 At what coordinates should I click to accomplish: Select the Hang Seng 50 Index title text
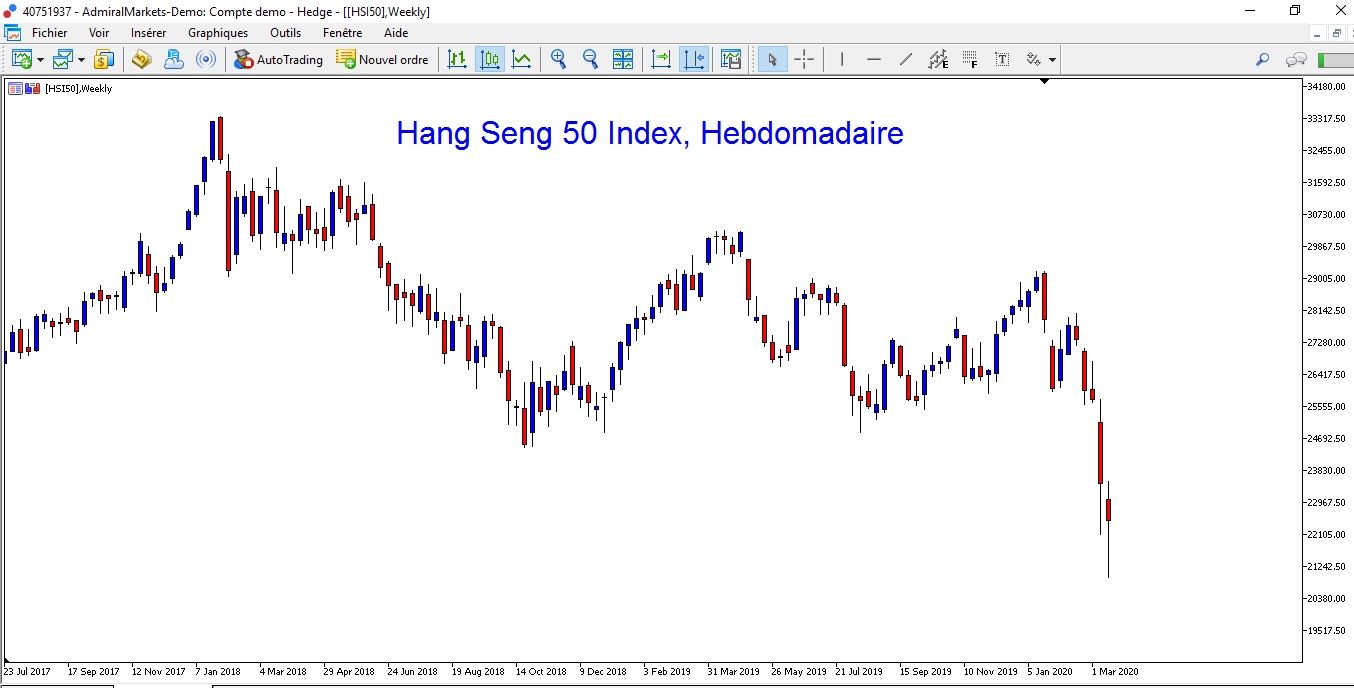(650, 133)
